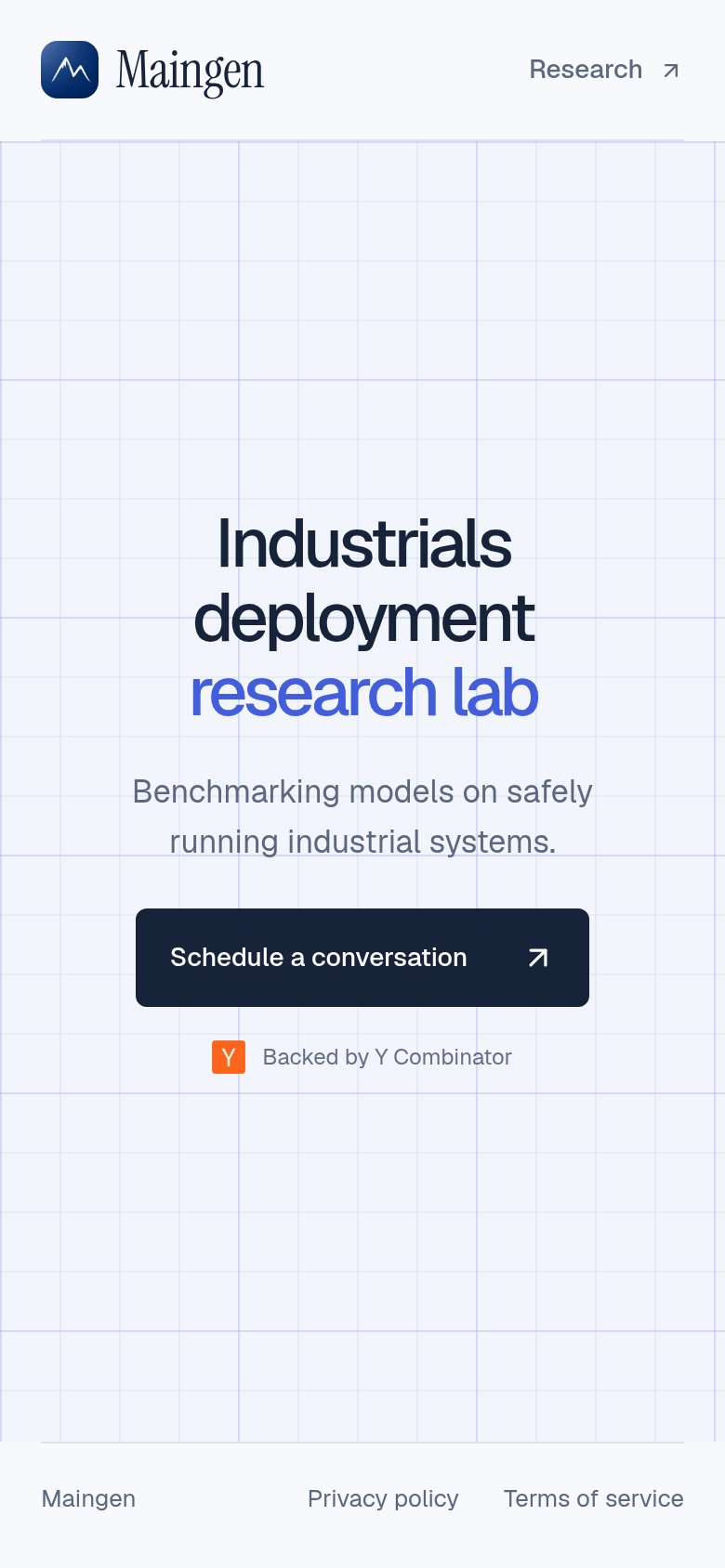The width and height of the screenshot is (725, 1568).
Task: Click the 'deployment' headline word
Action: 363,620
